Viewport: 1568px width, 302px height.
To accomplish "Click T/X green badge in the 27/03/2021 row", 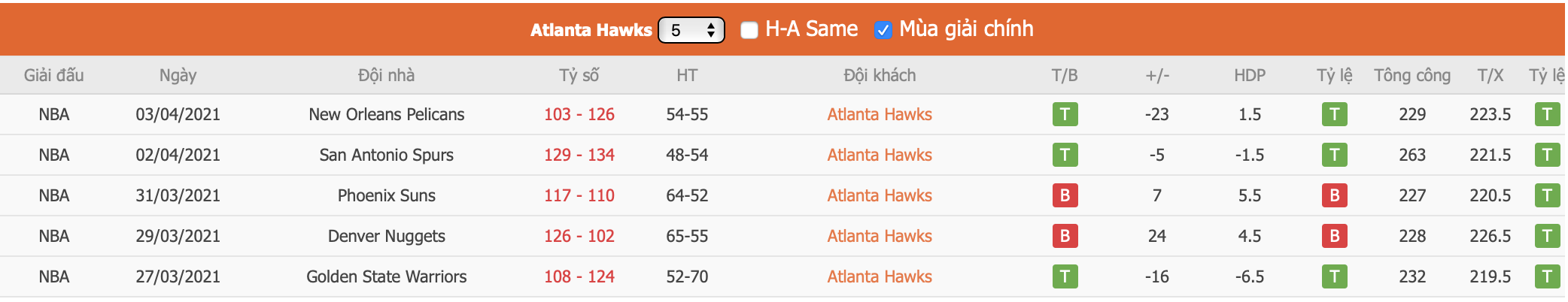I will click(1547, 276).
